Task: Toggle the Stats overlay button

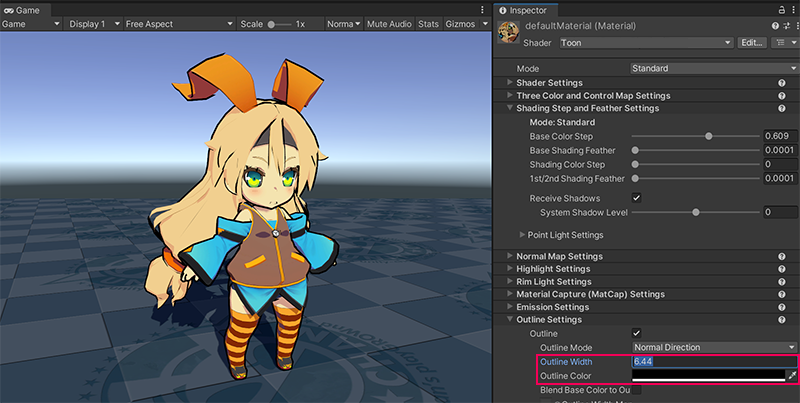Action: 428,24
